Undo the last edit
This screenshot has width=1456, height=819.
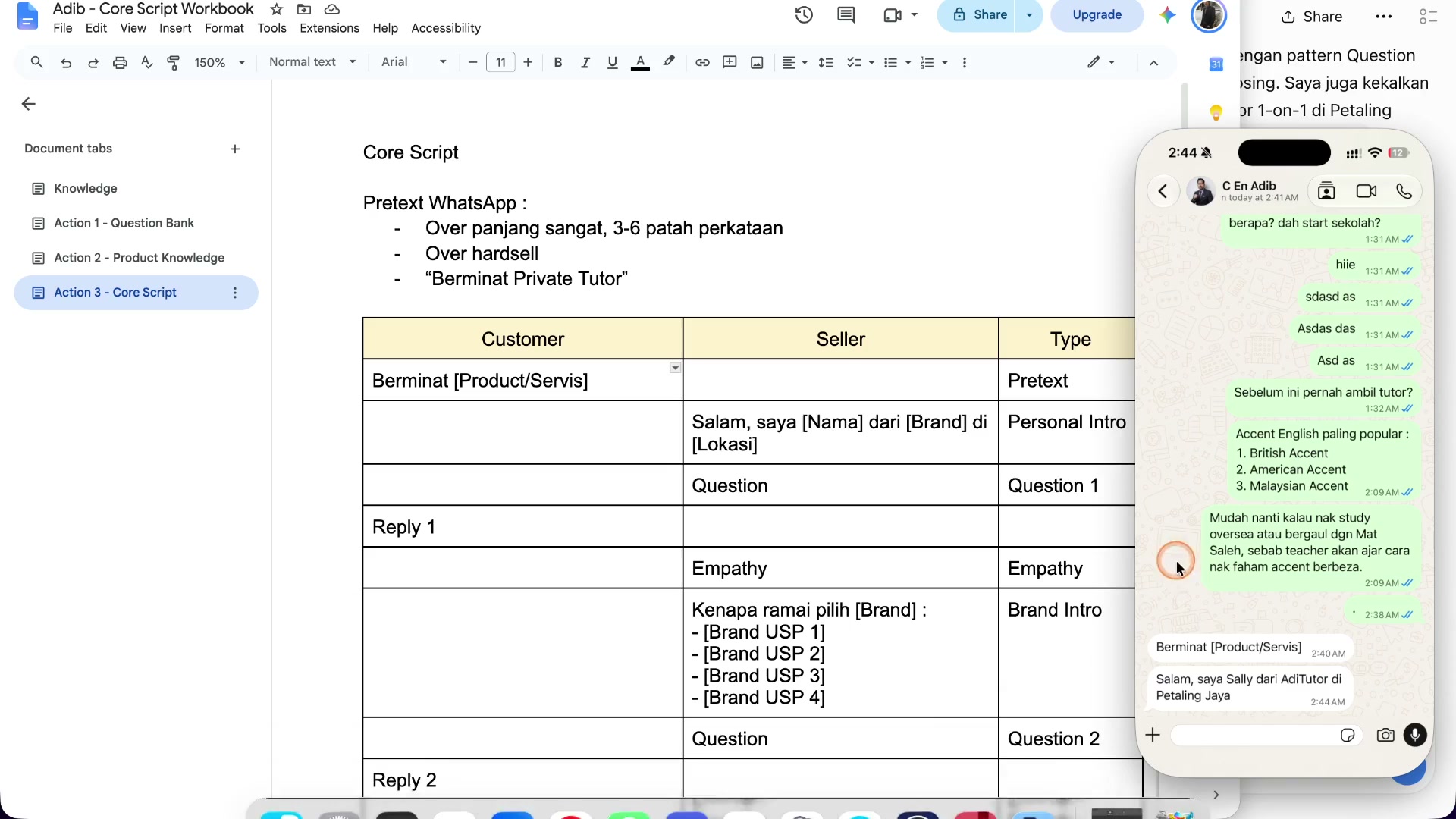(66, 63)
